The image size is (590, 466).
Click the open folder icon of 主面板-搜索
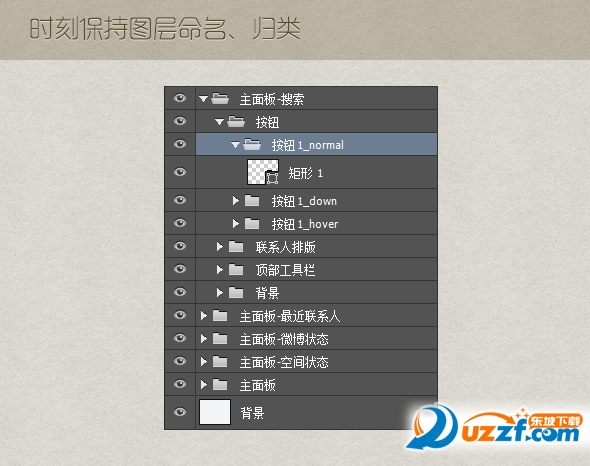click(x=220, y=99)
